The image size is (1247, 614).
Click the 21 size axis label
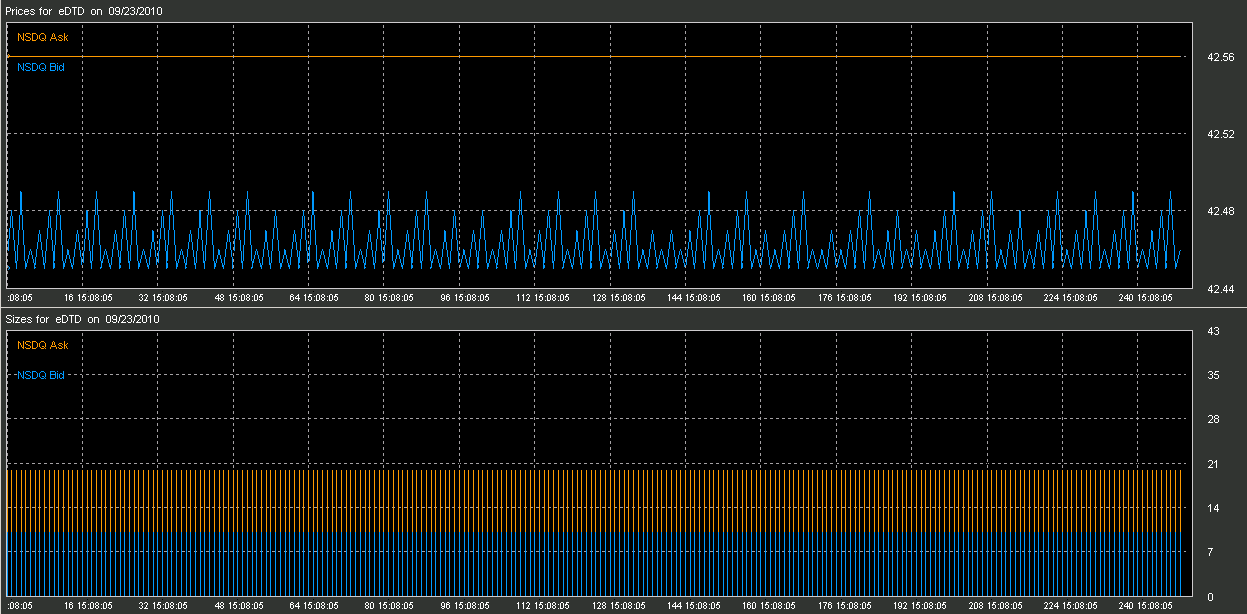tap(1213, 464)
